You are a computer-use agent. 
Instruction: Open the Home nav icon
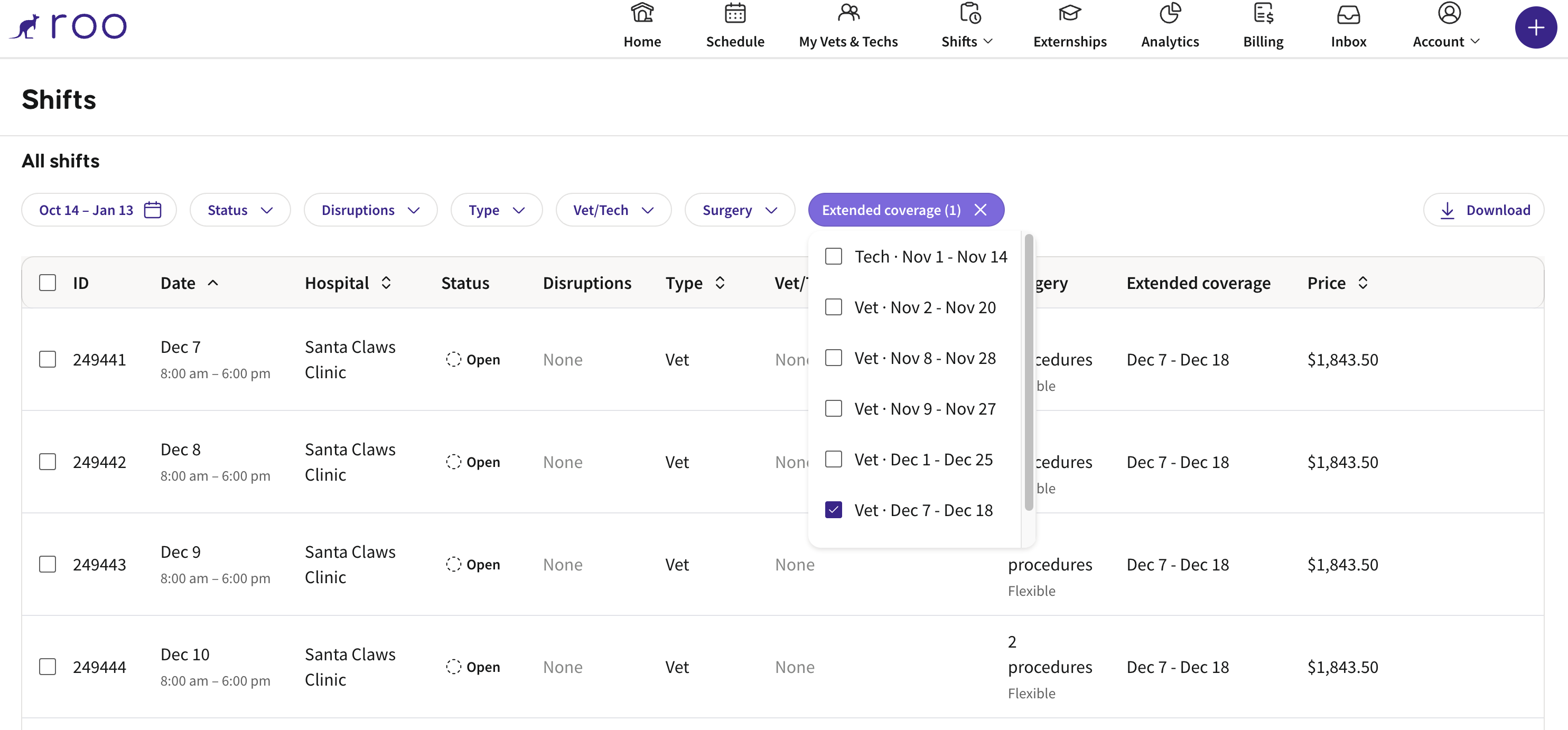tap(641, 13)
